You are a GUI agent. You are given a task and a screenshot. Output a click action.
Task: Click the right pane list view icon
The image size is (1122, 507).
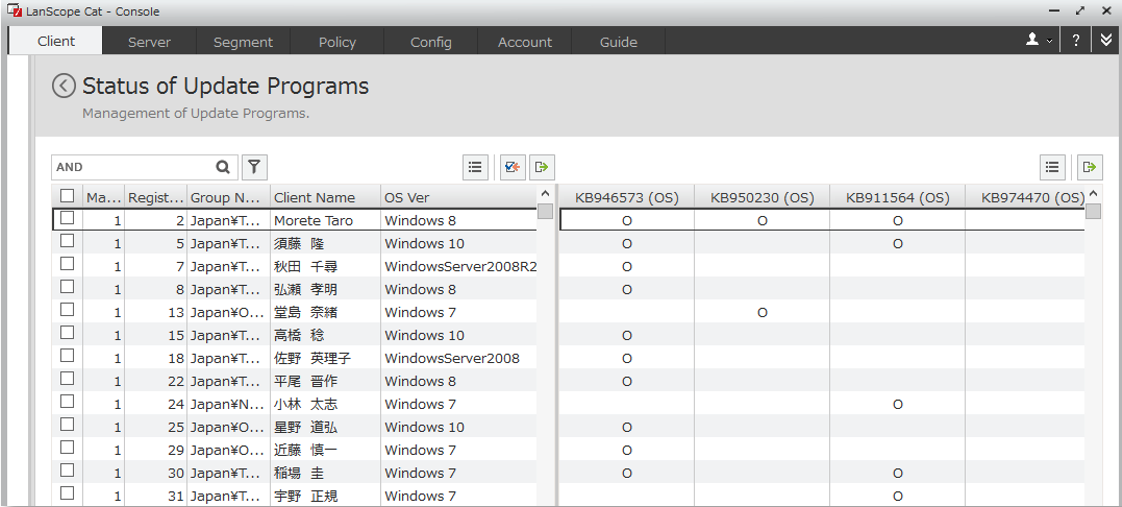point(1051,167)
